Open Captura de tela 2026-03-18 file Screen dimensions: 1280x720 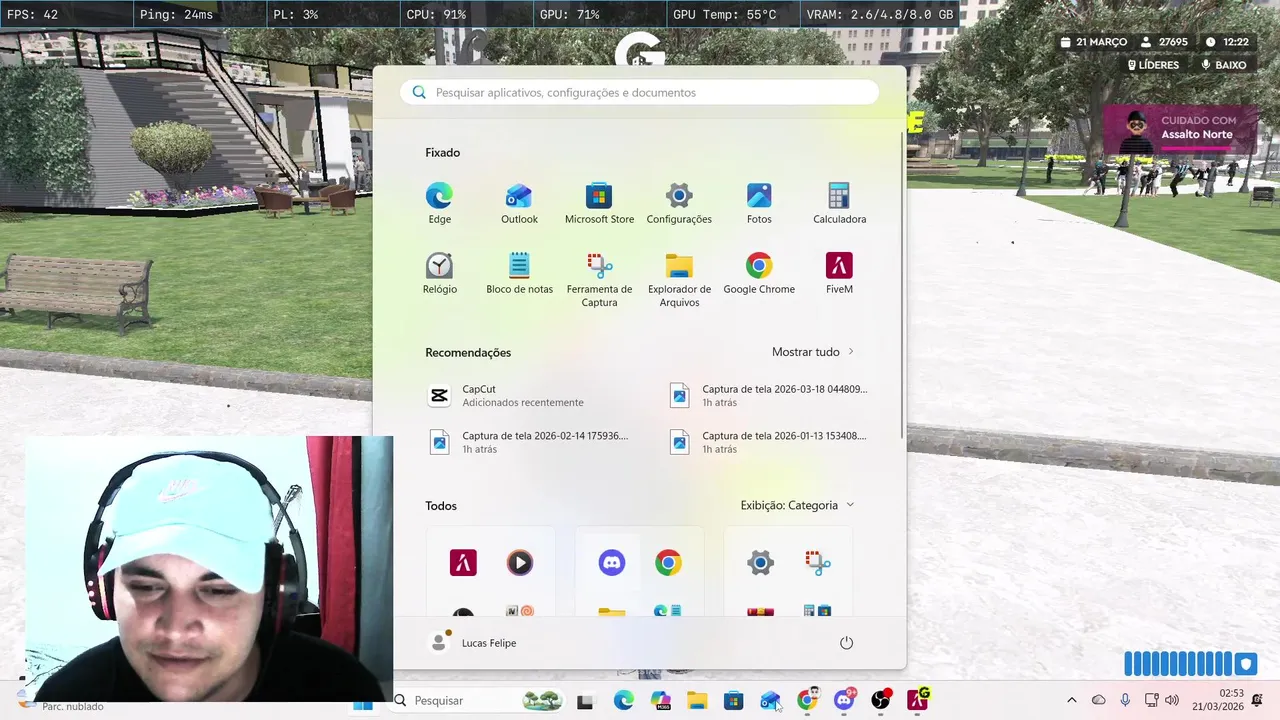coord(768,395)
